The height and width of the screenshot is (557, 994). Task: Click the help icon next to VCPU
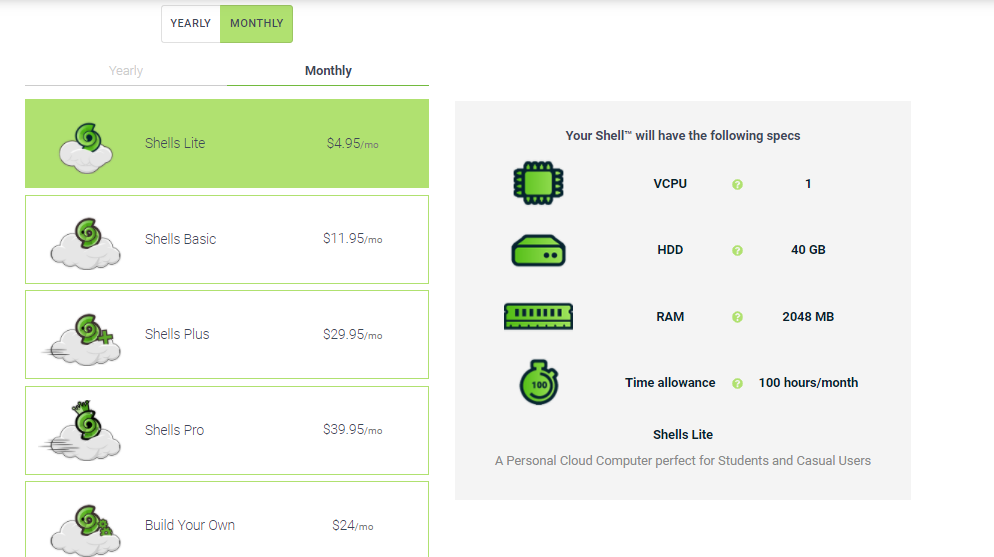click(x=737, y=185)
